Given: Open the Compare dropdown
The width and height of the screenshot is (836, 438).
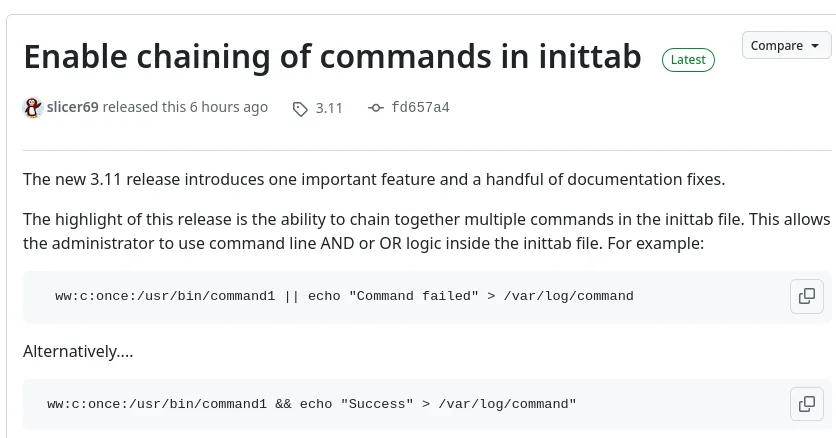Looking at the screenshot, I should pos(786,46).
